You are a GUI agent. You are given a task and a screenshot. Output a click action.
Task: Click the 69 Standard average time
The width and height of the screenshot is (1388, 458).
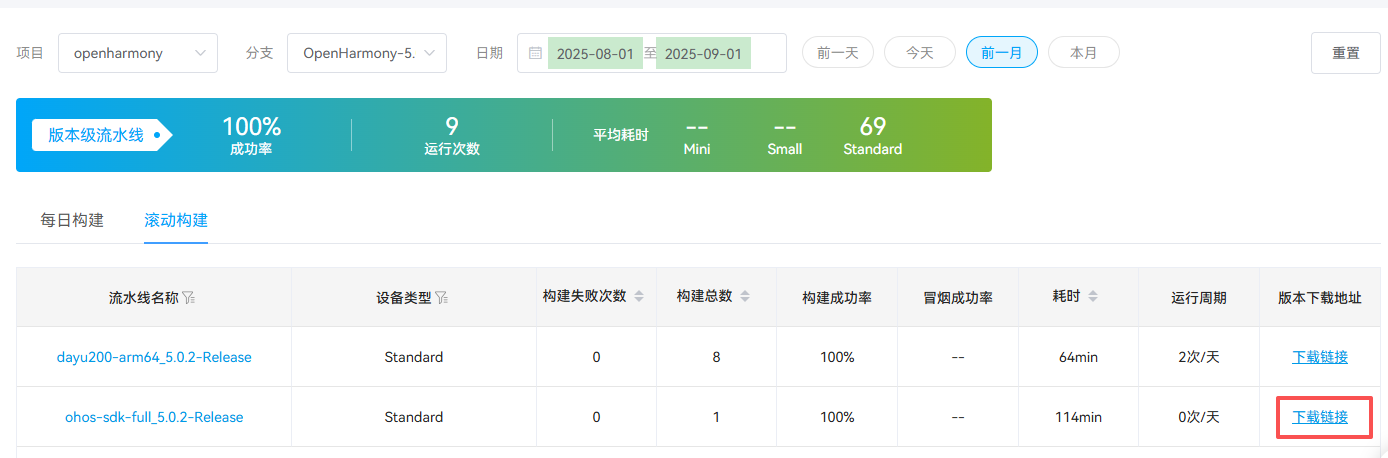coord(873,136)
